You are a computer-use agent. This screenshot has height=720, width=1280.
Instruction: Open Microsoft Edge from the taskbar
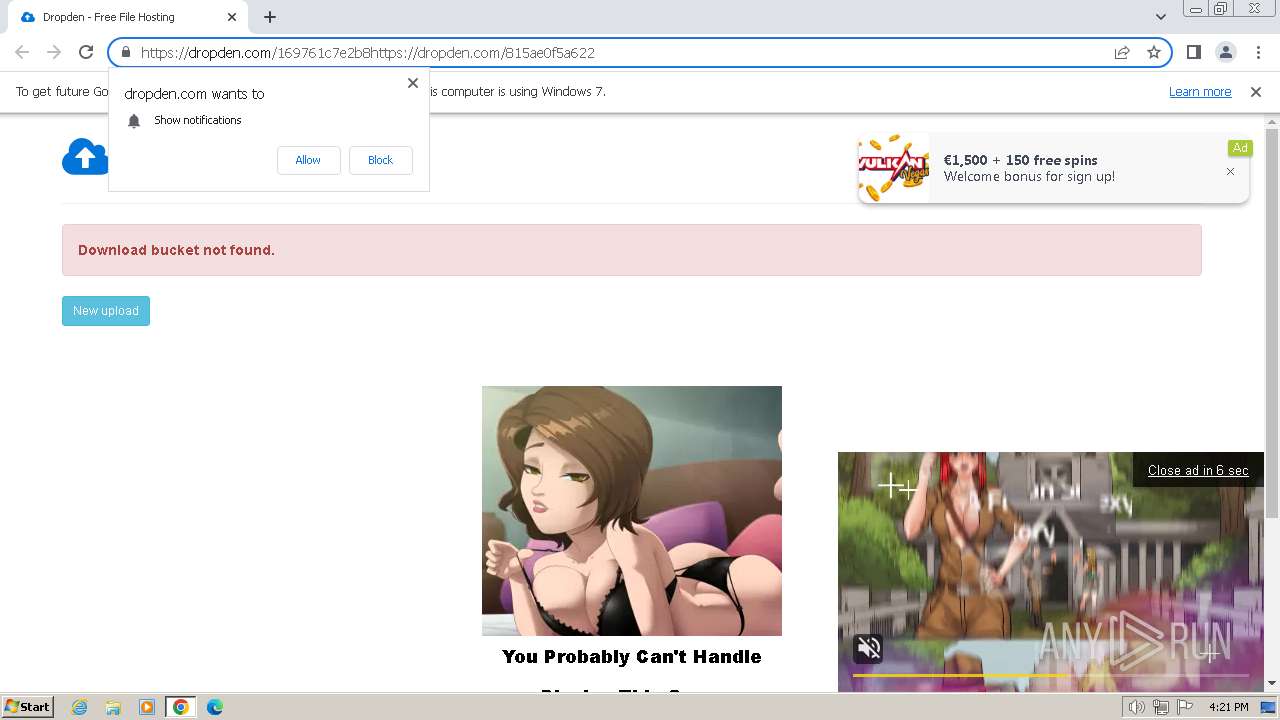(215, 707)
